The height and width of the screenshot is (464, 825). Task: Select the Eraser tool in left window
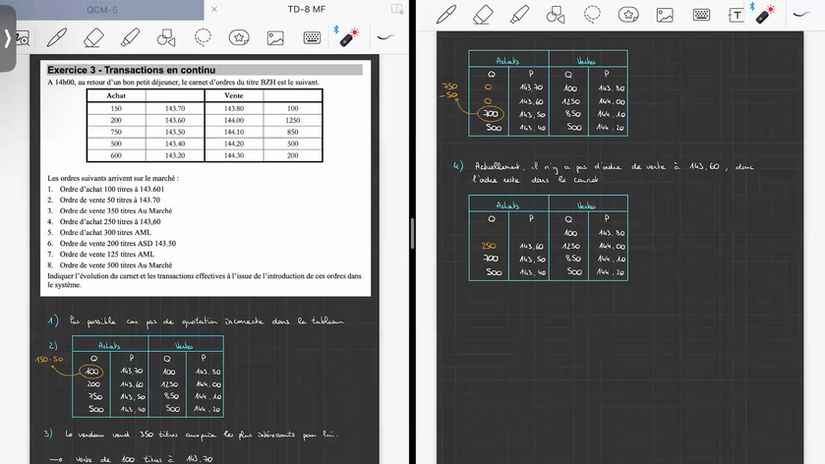tap(94, 37)
